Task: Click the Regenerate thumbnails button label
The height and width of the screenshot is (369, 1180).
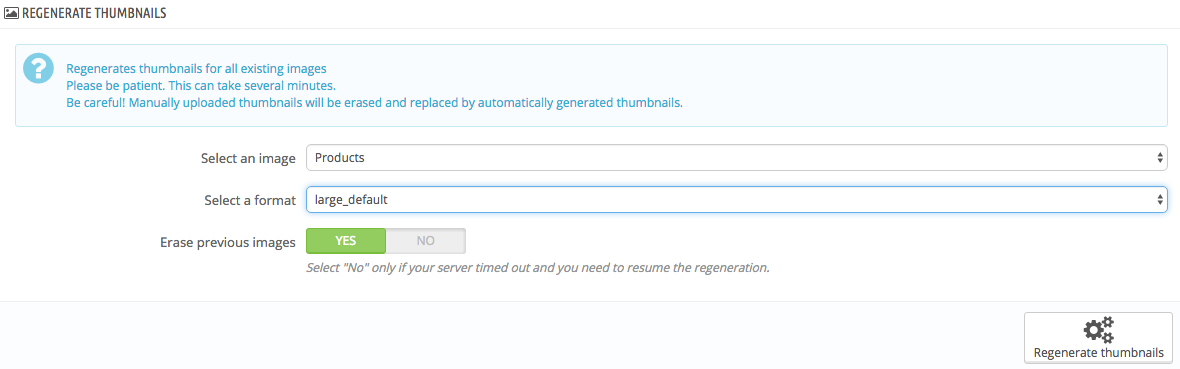Action: tap(1098, 352)
